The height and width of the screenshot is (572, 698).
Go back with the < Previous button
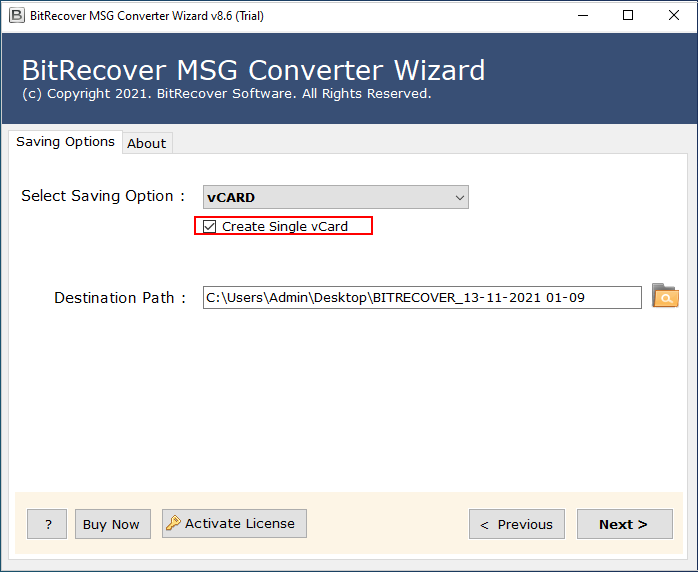point(516,524)
